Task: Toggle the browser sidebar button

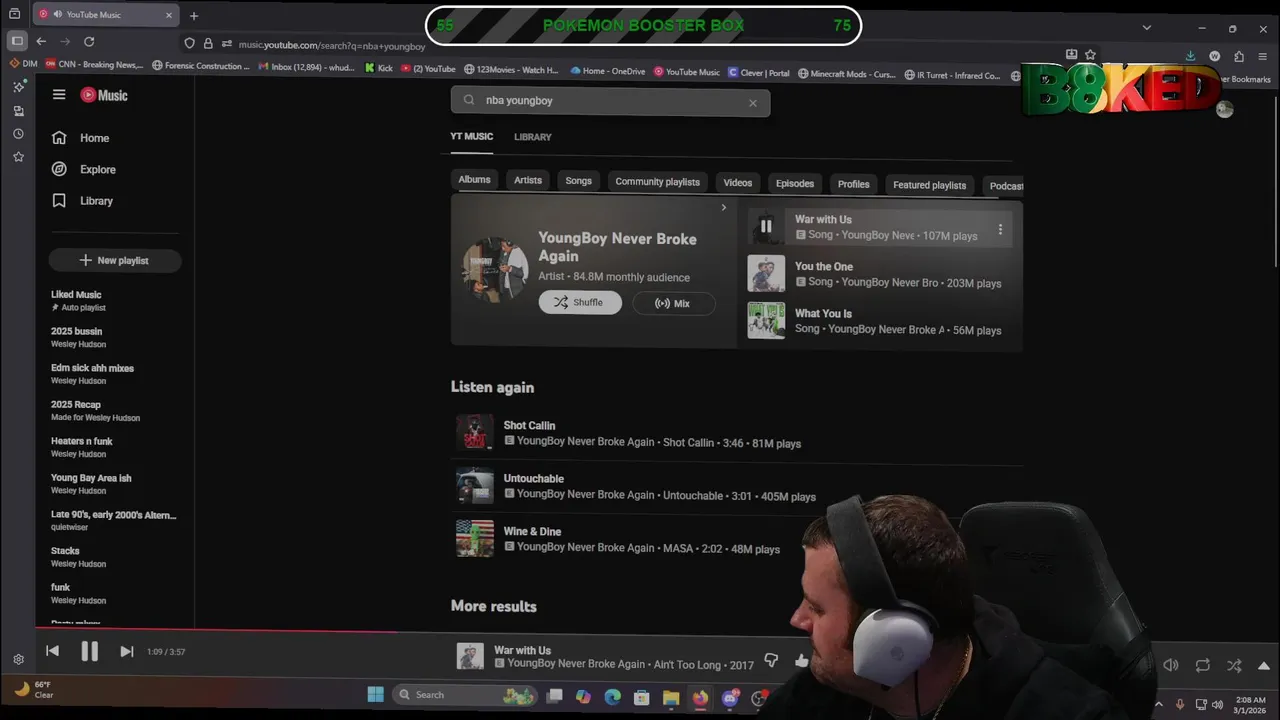Action: click(x=17, y=41)
